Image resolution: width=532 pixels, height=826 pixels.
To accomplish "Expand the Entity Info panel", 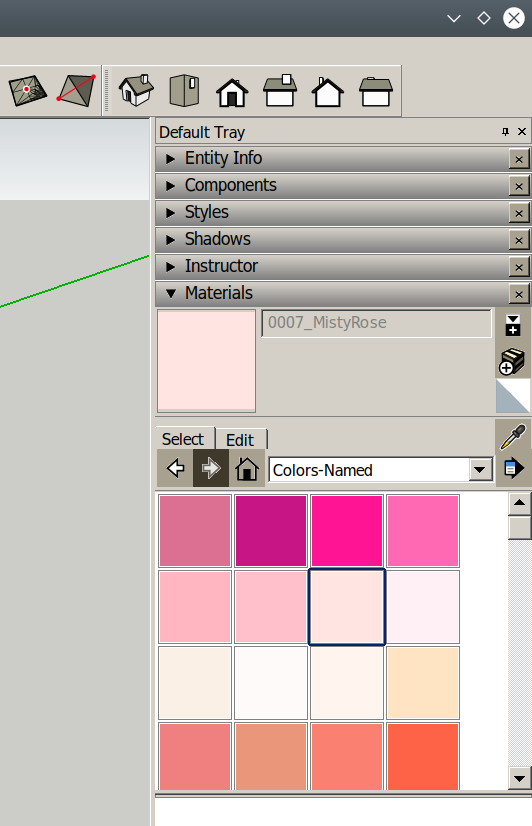I will [170, 159].
